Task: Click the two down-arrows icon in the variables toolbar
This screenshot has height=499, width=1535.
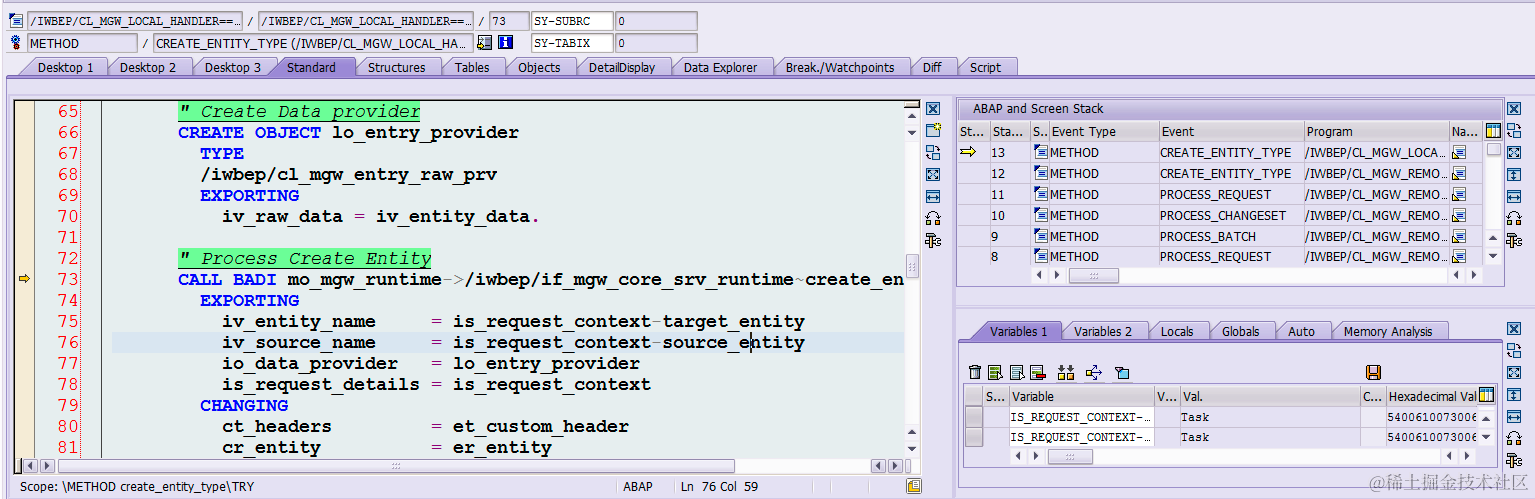Action: click(1066, 372)
